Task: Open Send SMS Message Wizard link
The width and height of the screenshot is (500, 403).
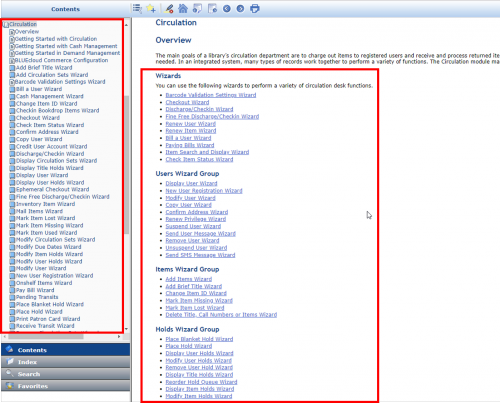Action: pyautogui.click(x=200, y=255)
